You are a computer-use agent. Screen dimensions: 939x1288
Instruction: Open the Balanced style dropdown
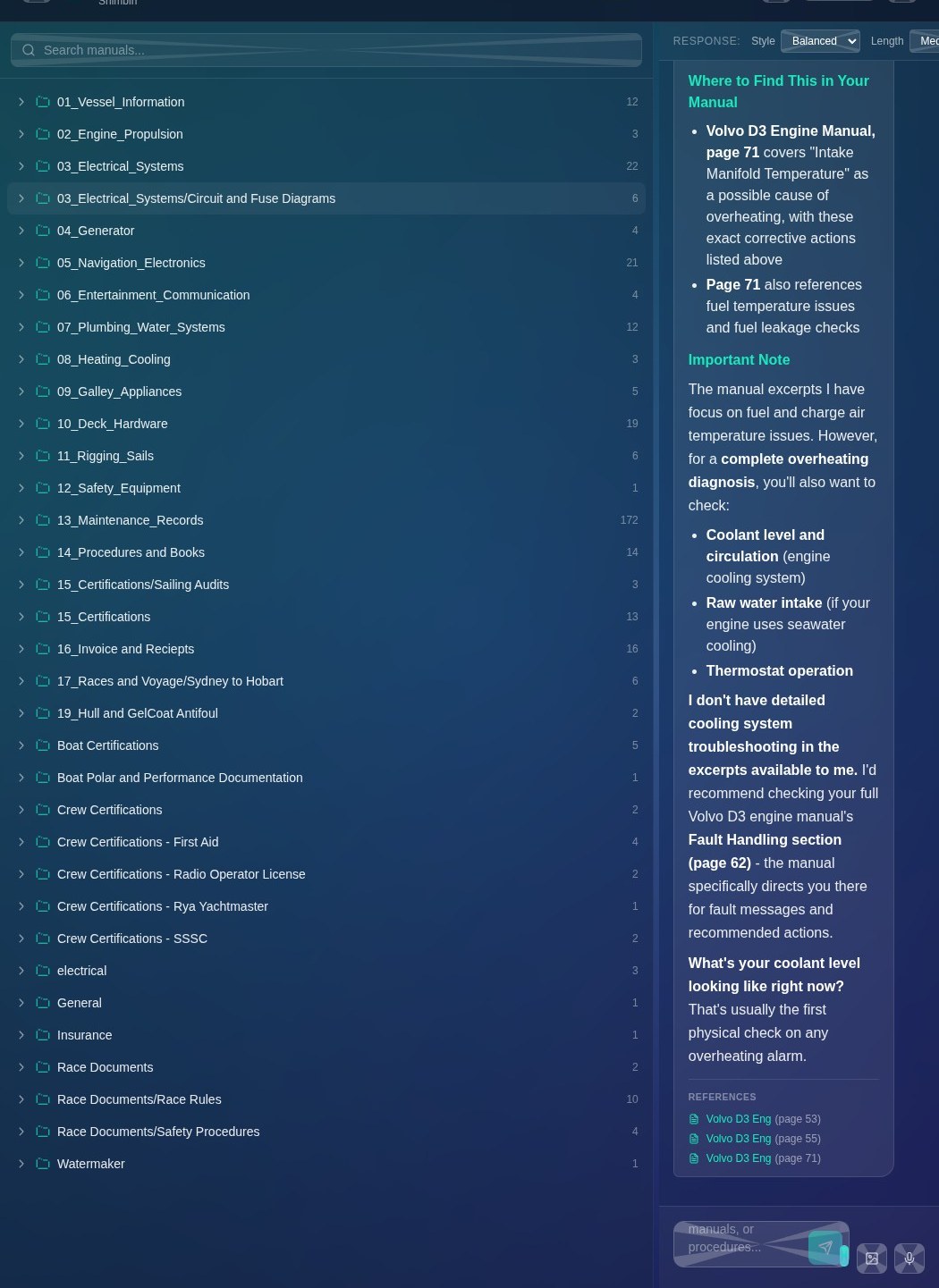[820, 41]
